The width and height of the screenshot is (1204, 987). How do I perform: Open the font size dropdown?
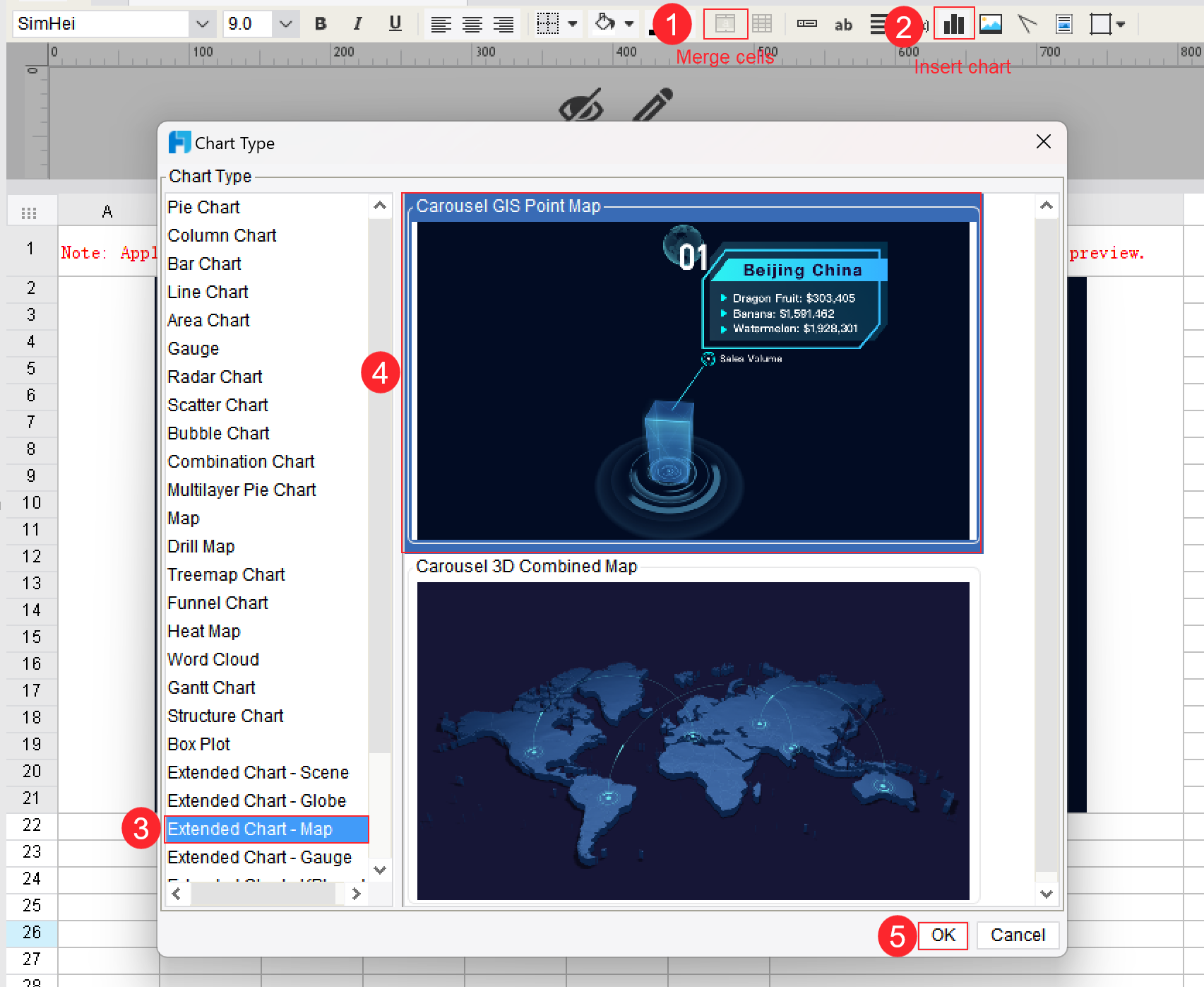(x=285, y=23)
